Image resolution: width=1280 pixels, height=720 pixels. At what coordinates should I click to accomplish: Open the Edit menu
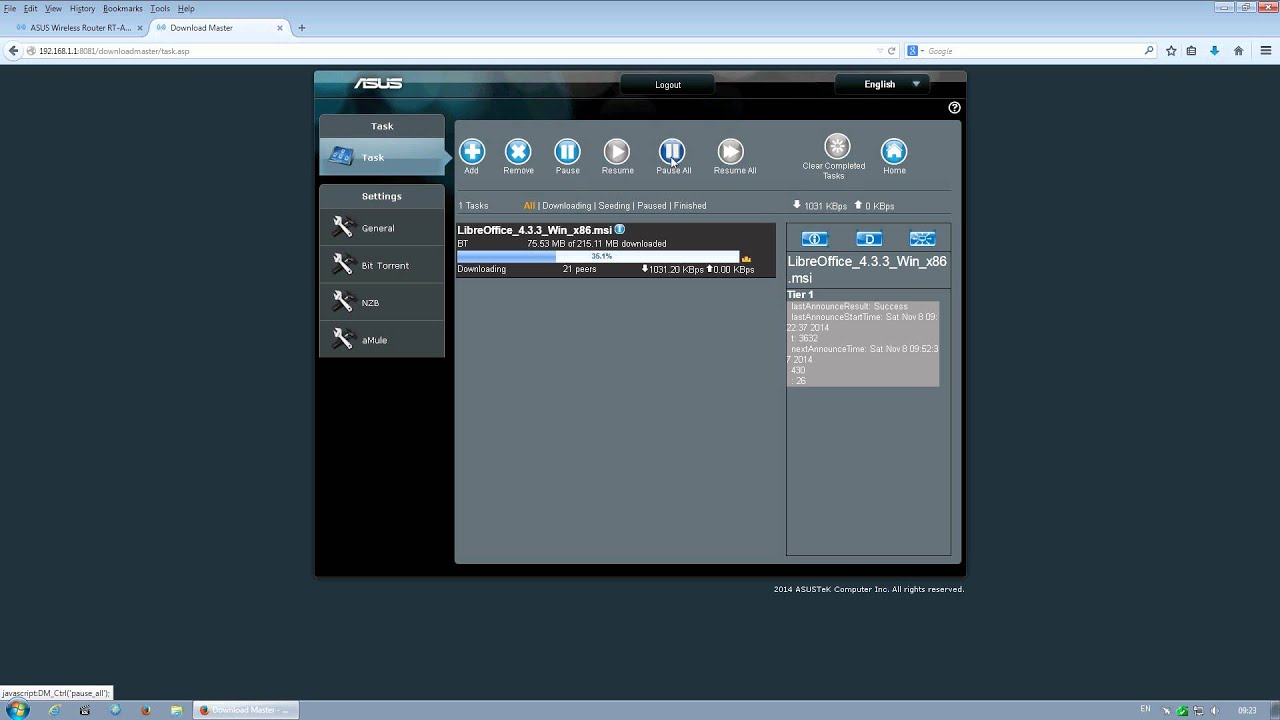(x=31, y=8)
